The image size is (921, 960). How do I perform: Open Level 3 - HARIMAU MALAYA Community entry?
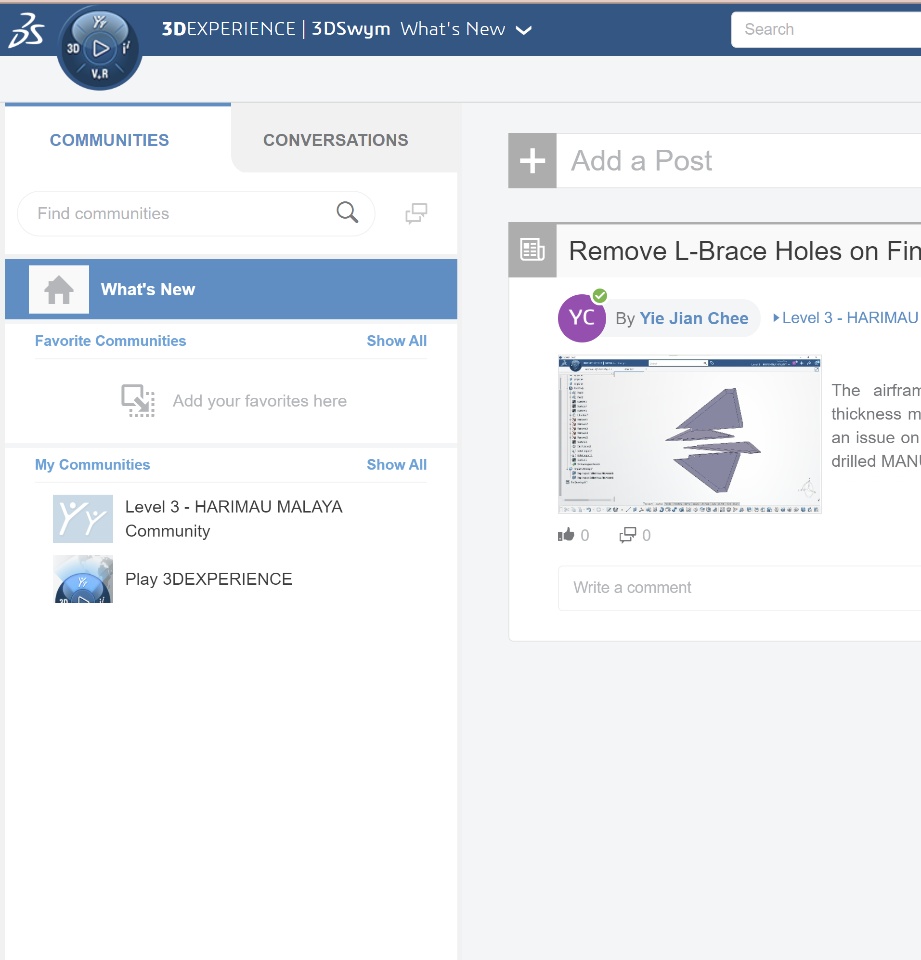[233, 519]
